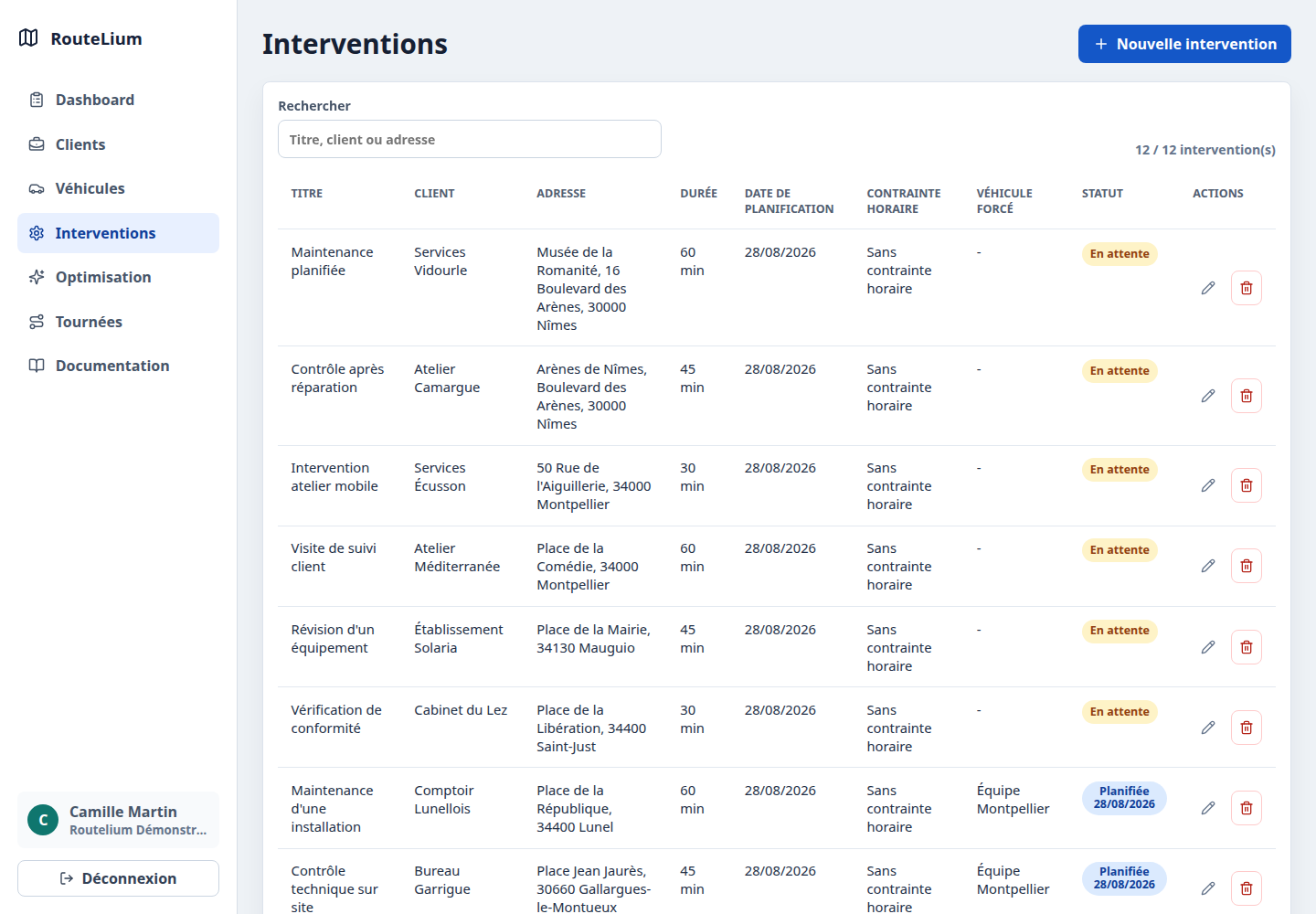Screen dimensions: 1316x914
Task: Edit the Révision d'un équipement row
Action: [1208, 647]
